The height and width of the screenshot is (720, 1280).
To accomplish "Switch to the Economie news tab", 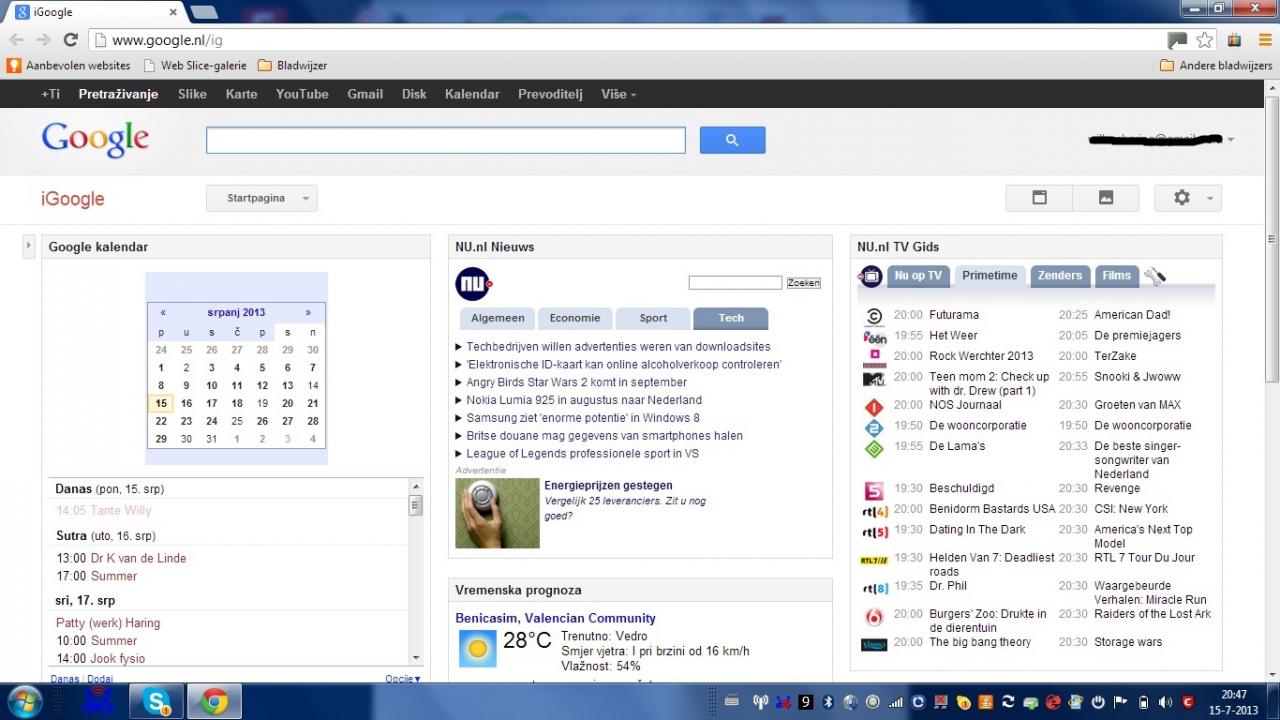I will pyautogui.click(x=575, y=318).
